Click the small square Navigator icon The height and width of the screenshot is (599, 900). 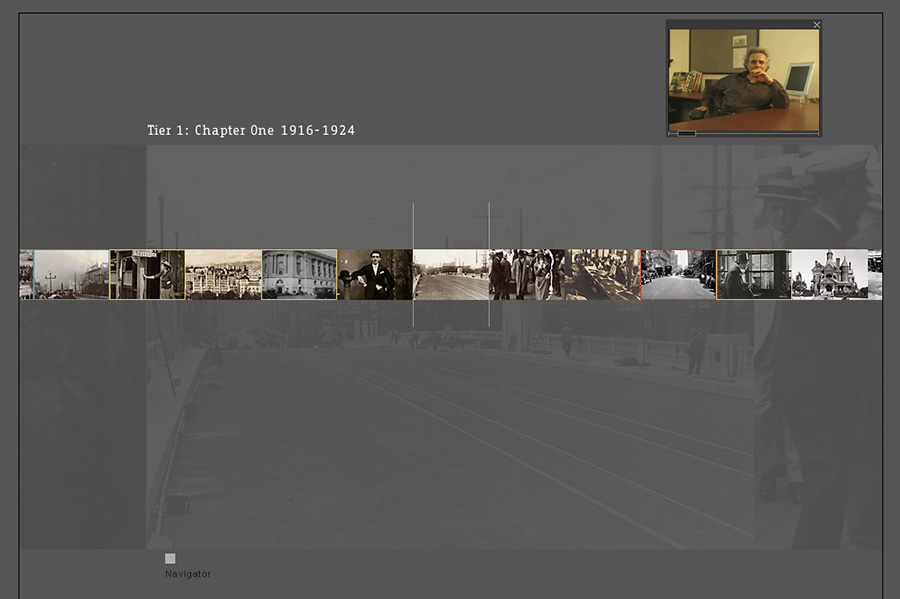[170, 559]
